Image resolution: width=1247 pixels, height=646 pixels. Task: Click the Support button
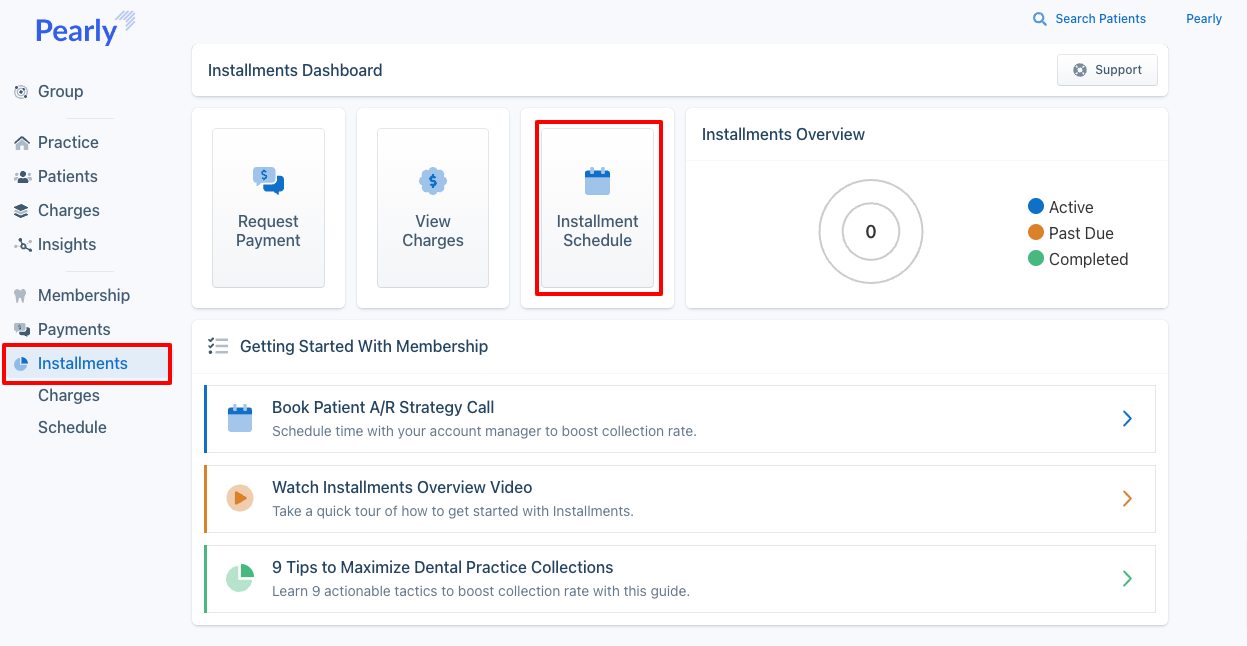tap(1107, 70)
